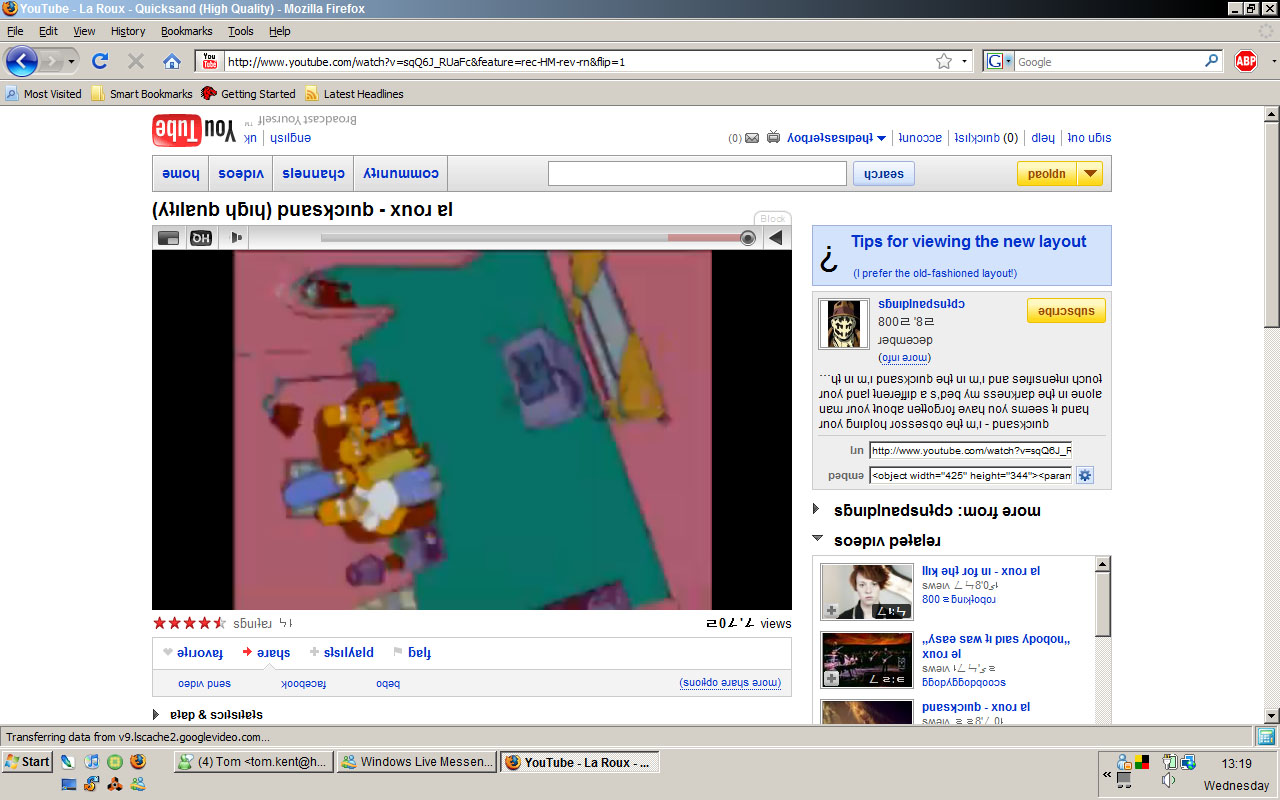Click 'I prefer the old-fashioned layout' link
This screenshot has height=800, width=1280.
935,273
